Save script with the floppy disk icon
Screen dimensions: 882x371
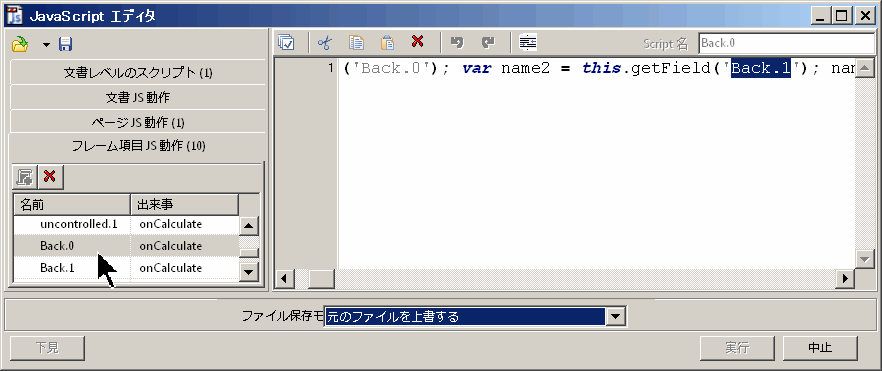tap(66, 44)
